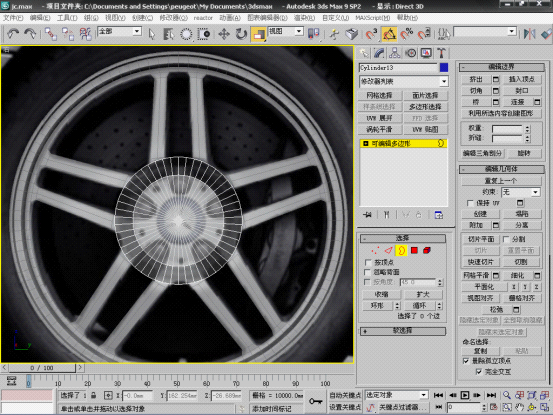Choose Vertex sub-object level dots icon
Screen dimensions: 553x415
375,250
